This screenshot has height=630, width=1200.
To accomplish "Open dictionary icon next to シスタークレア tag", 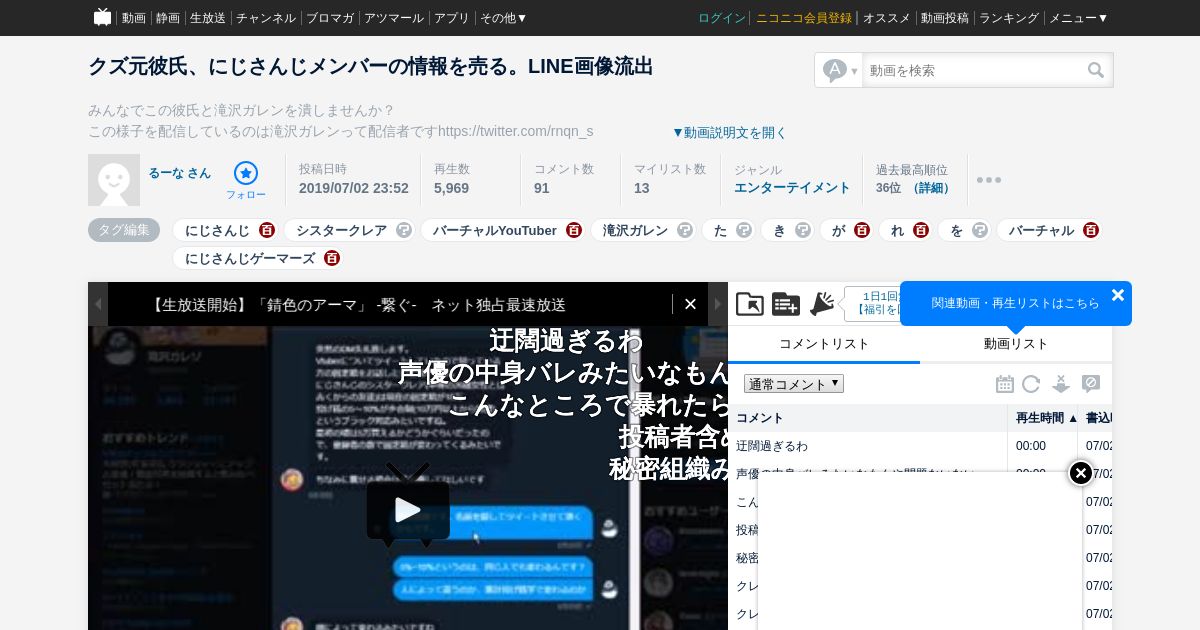I will (x=404, y=230).
